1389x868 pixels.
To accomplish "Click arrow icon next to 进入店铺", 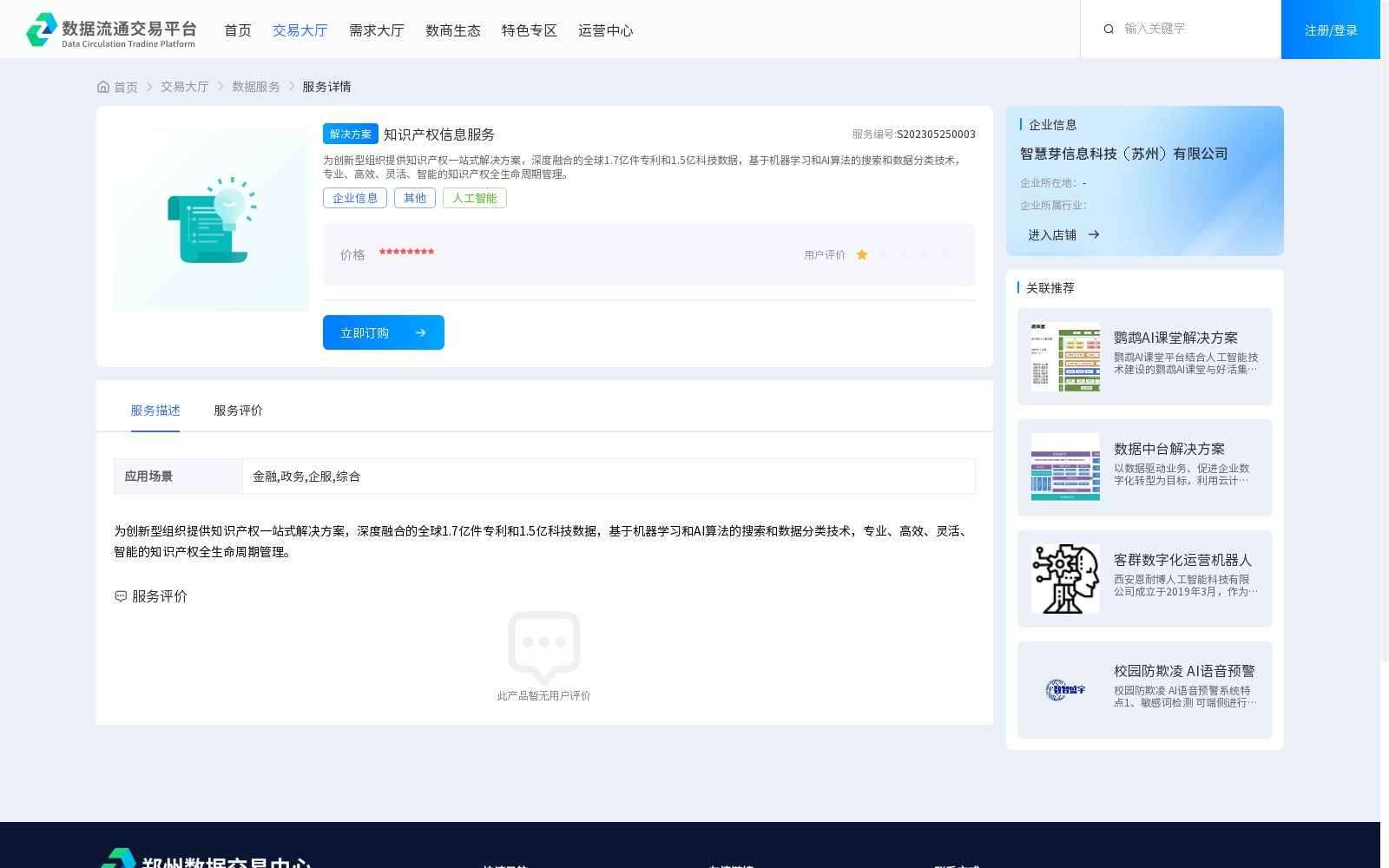I will click(x=1094, y=234).
